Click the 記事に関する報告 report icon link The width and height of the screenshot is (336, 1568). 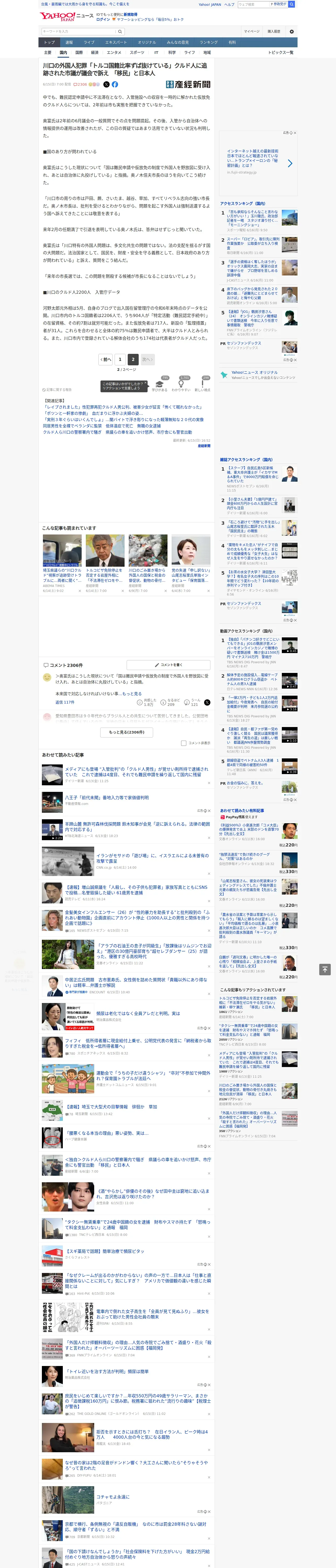[x=57, y=390]
